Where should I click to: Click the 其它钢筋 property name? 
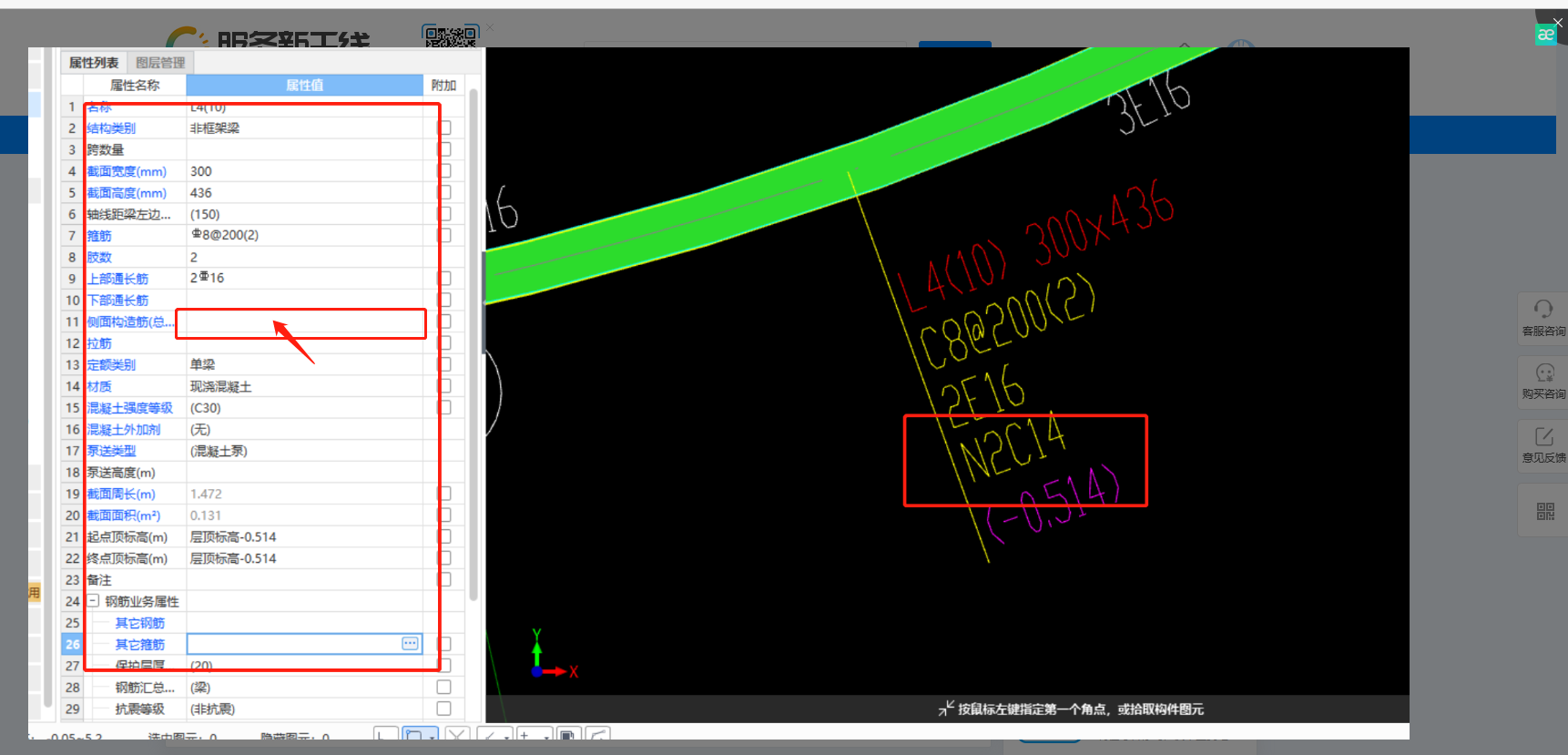point(139,623)
